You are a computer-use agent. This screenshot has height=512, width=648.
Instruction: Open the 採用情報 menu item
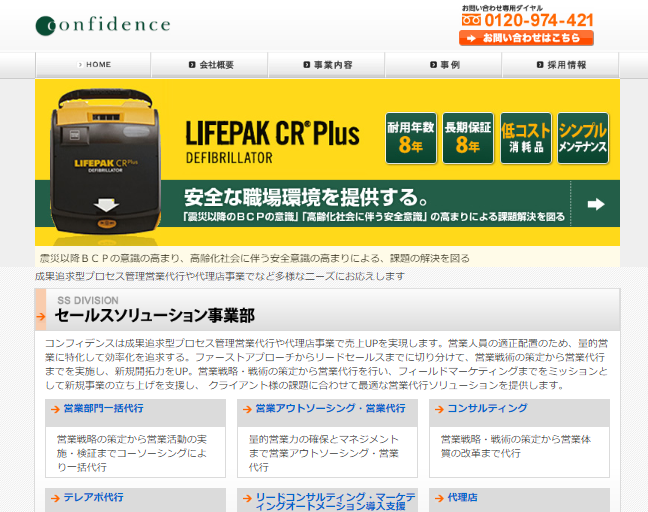[561, 65]
